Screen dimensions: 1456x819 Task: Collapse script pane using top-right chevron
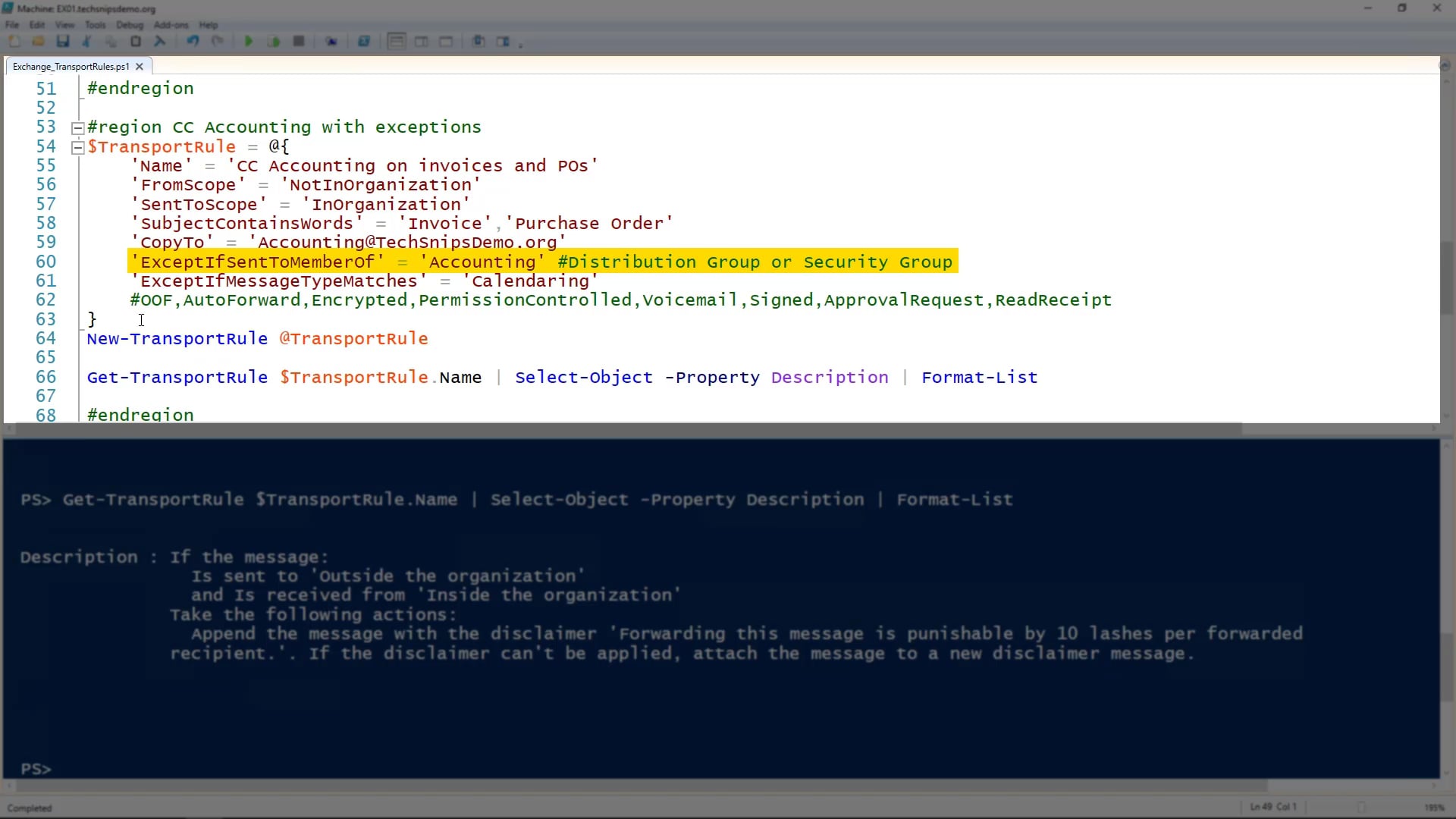[1445, 67]
